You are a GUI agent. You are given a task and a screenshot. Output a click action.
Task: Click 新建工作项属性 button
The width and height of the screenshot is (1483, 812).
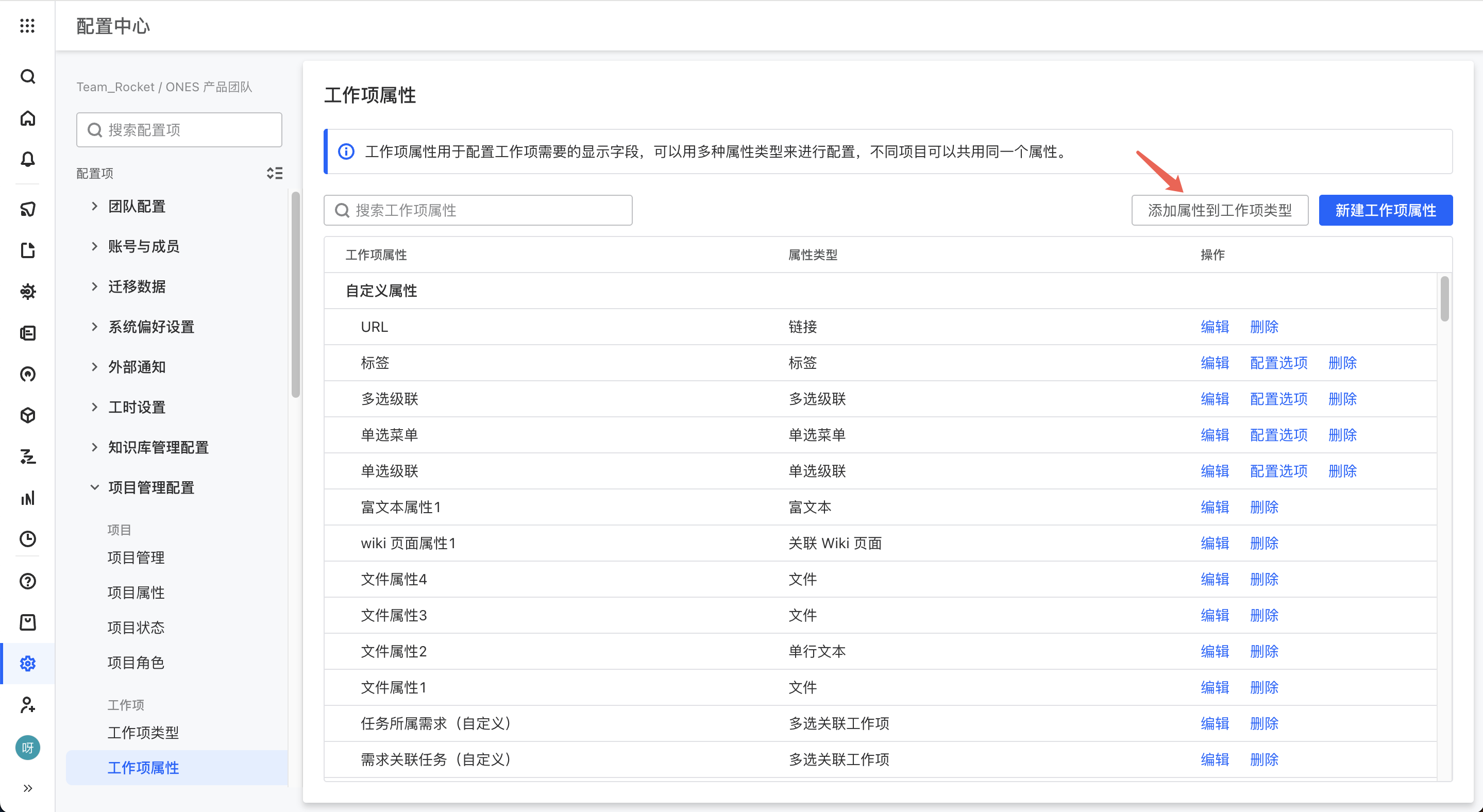(x=1385, y=210)
